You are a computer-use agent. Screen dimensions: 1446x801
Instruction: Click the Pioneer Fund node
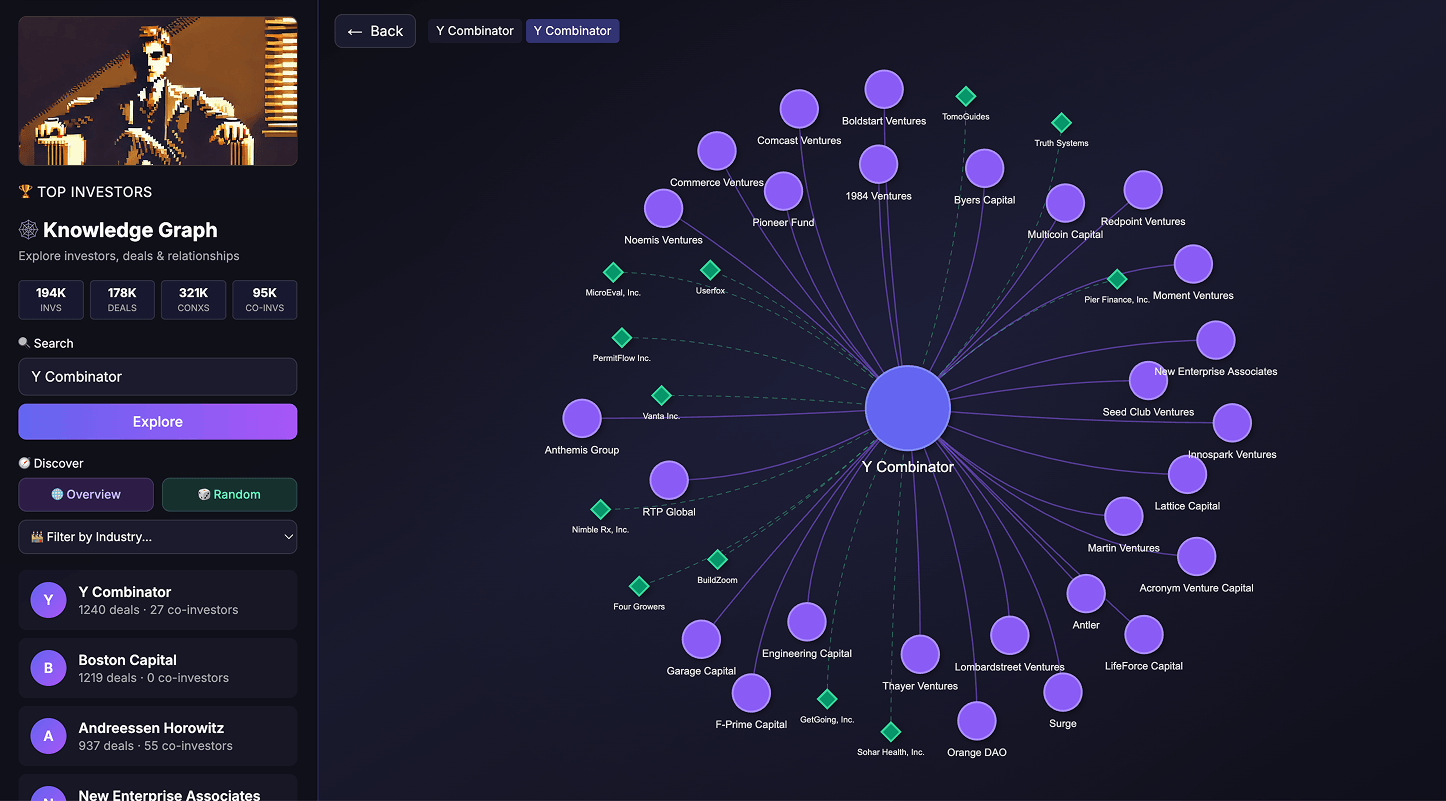click(784, 191)
